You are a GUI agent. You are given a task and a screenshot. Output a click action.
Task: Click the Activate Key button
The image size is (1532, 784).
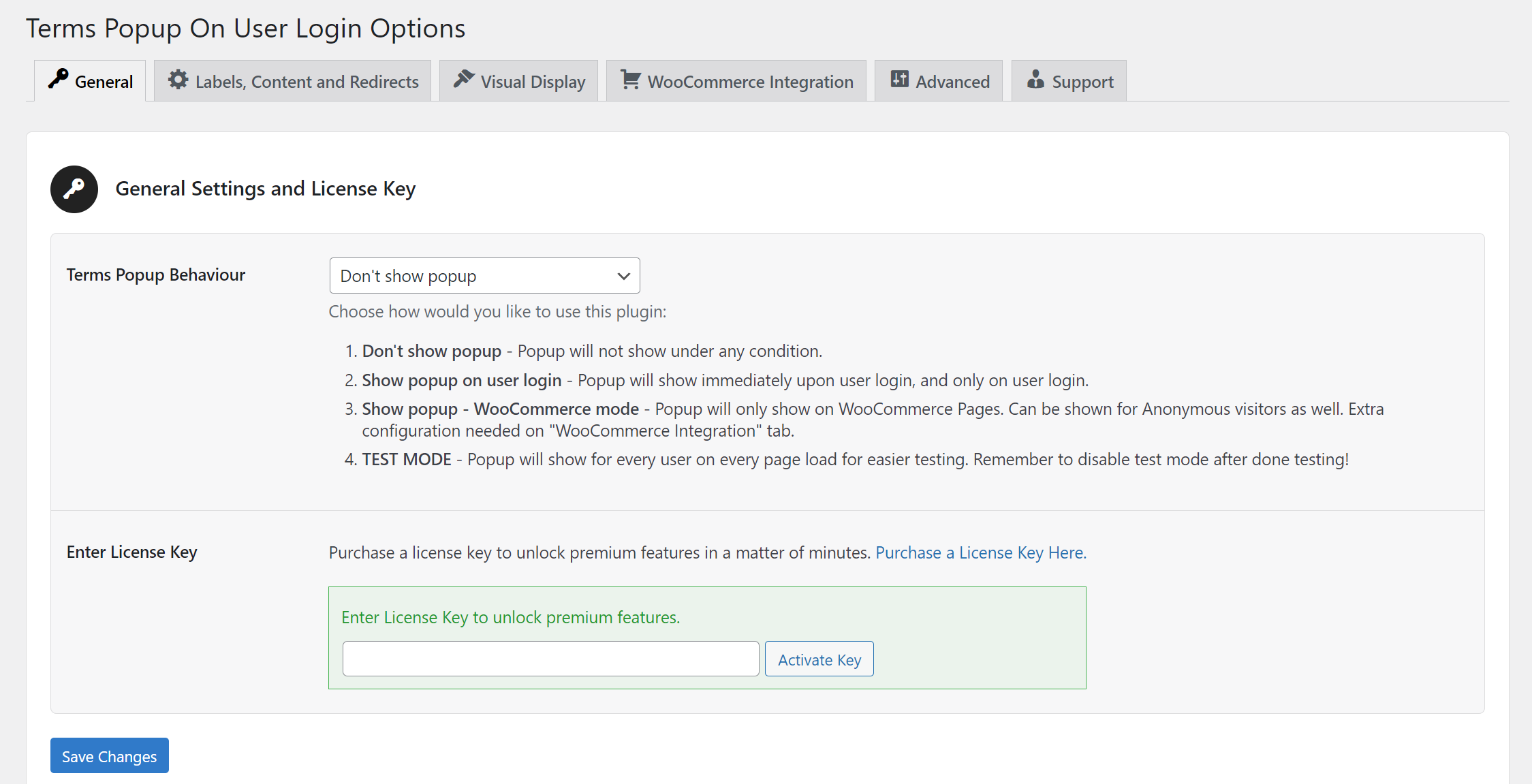tap(820, 659)
